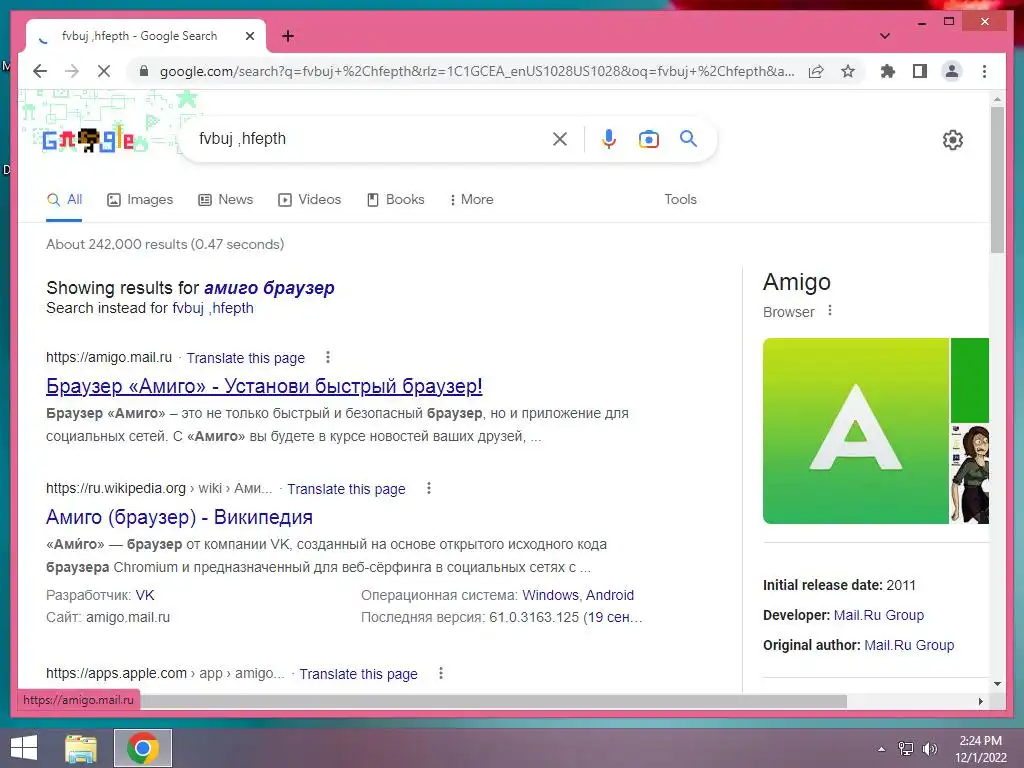Click the forward navigation arrow
This screenshot has width=1024, height=768.
(x=72, y=71)
